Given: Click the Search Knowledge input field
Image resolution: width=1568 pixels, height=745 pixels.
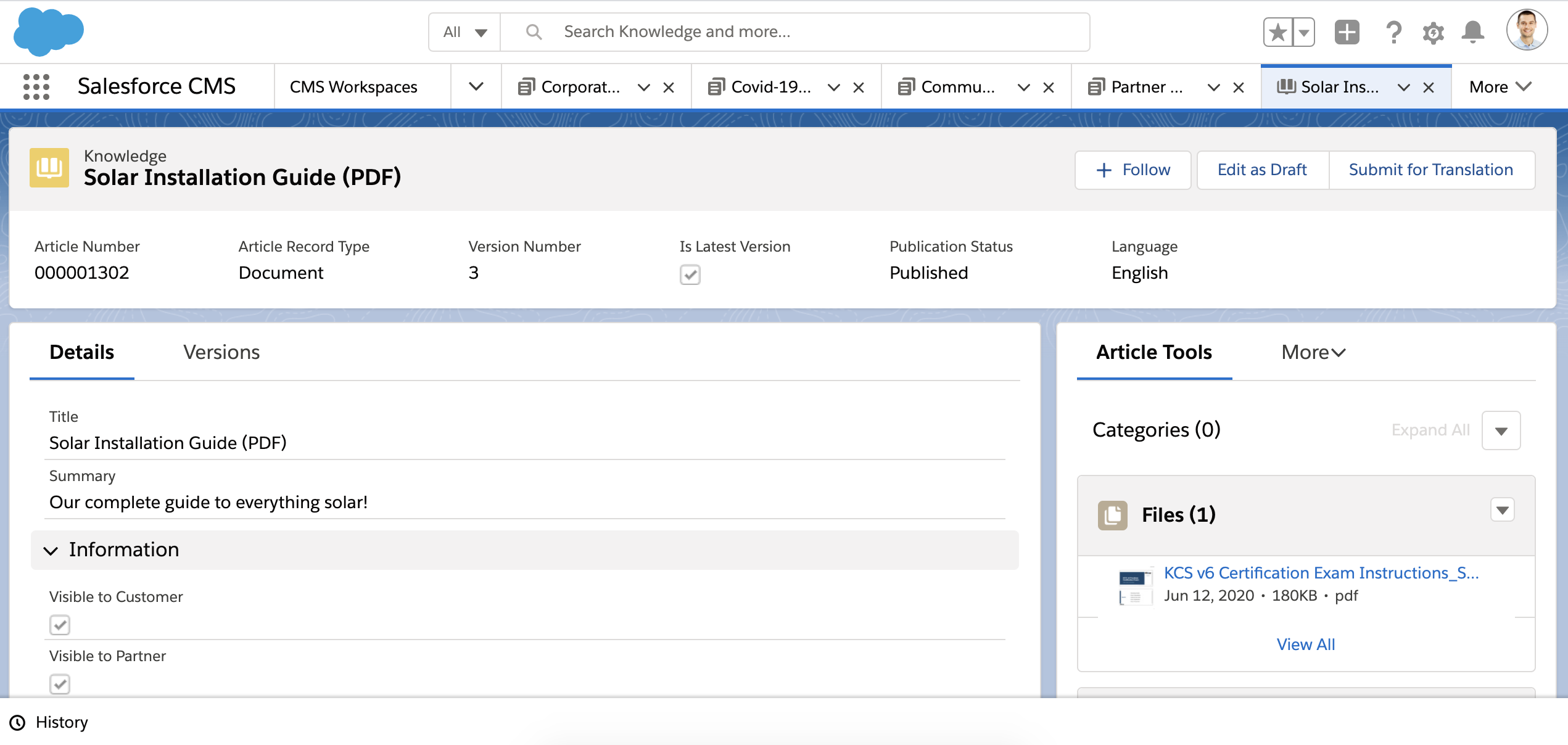Looking at the screenshot, I should tap(795, 32).
